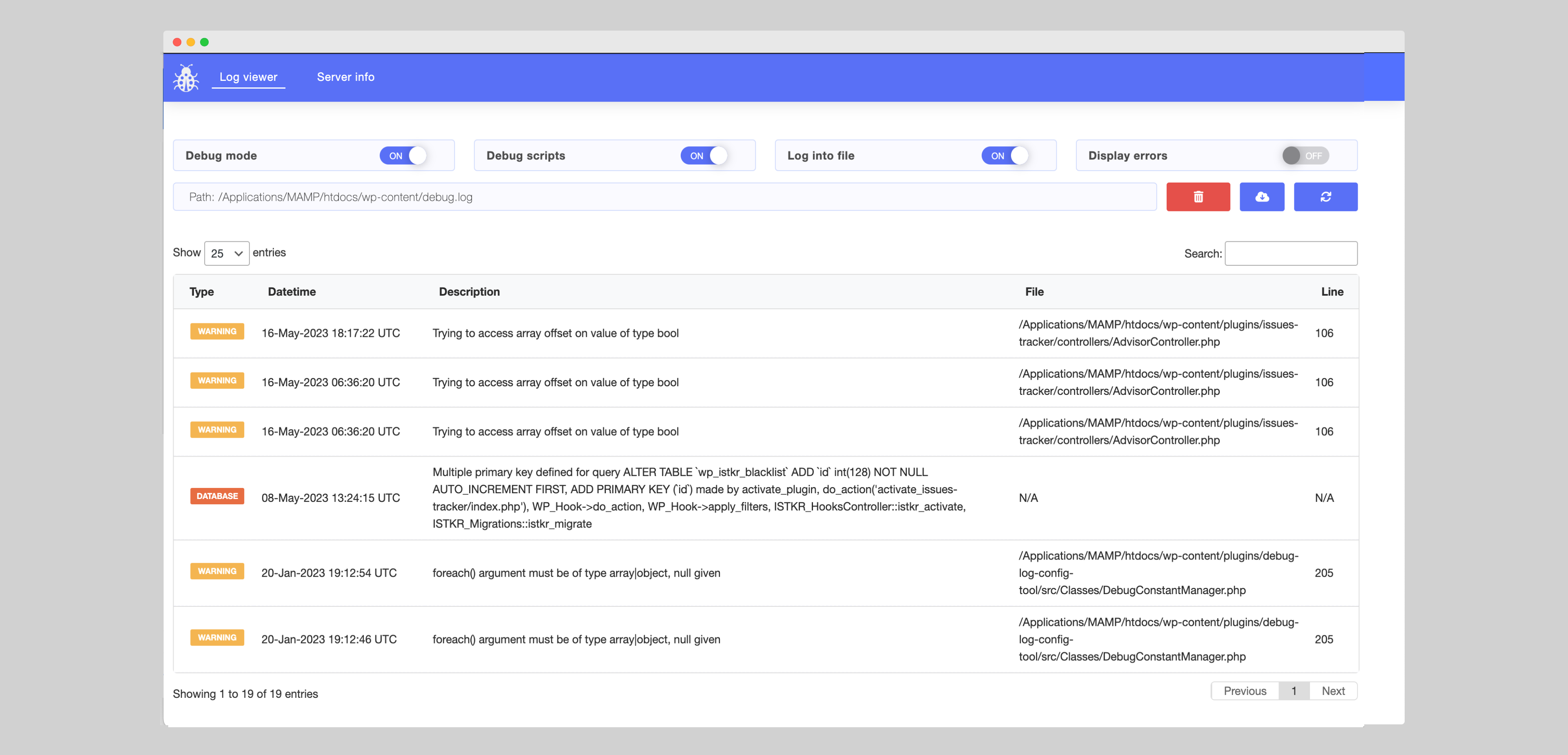Image resolution: width=1568 pixels, height=755 pixels.
Task: Open the Server info tab
Action: point(345,77)
